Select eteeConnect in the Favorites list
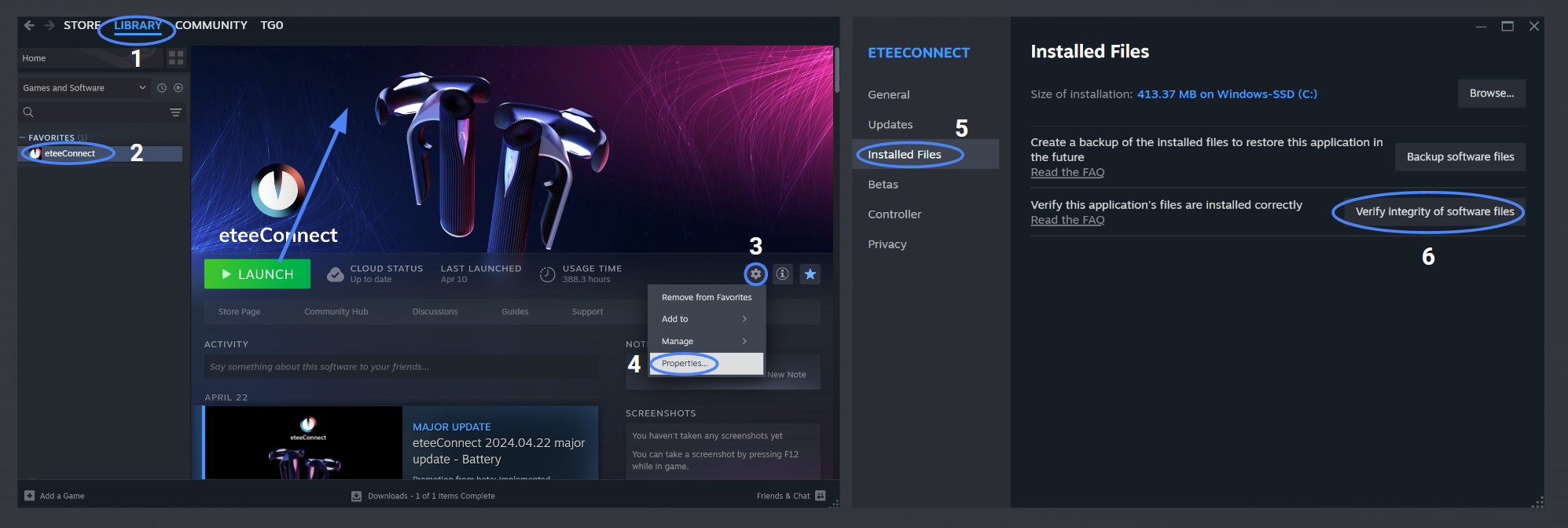1568x528 pixels. click(x=100, y=153)
